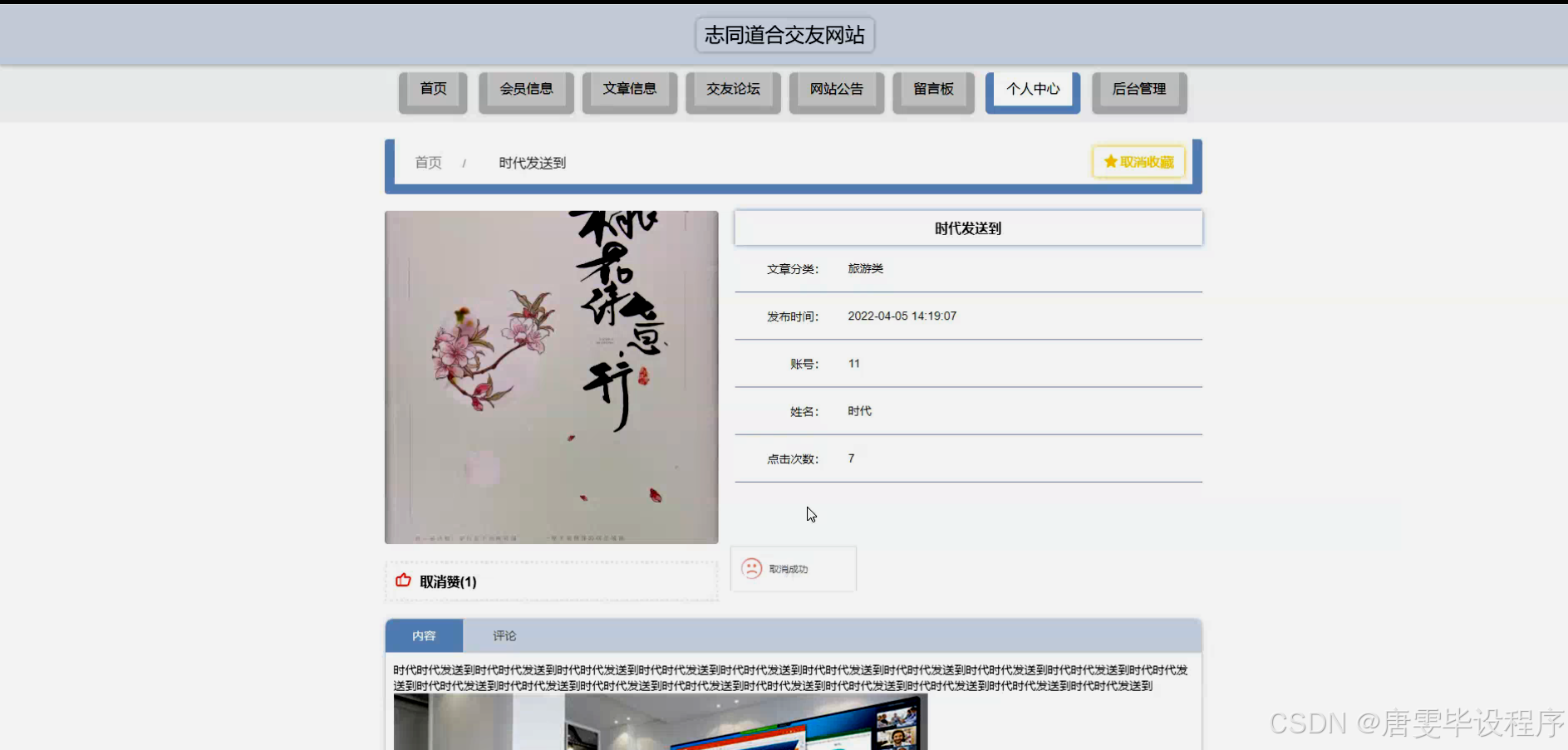The height and width of the screenshot is (750, 1568).
Task: Go to 会员信息 page
Action: [526, 91]
